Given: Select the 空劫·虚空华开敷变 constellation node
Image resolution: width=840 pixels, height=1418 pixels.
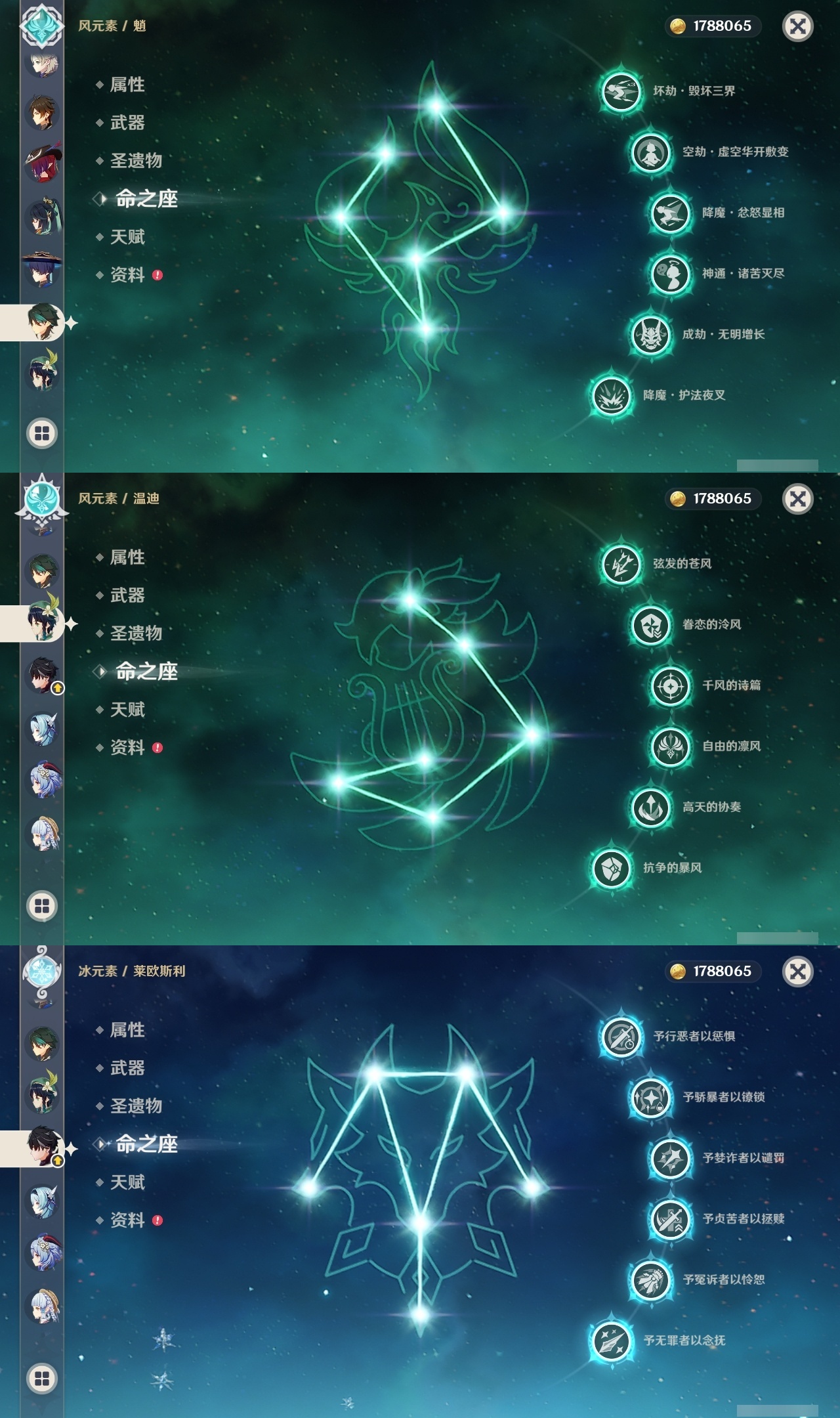Looking at the screenshot, I should pos(650,152).
